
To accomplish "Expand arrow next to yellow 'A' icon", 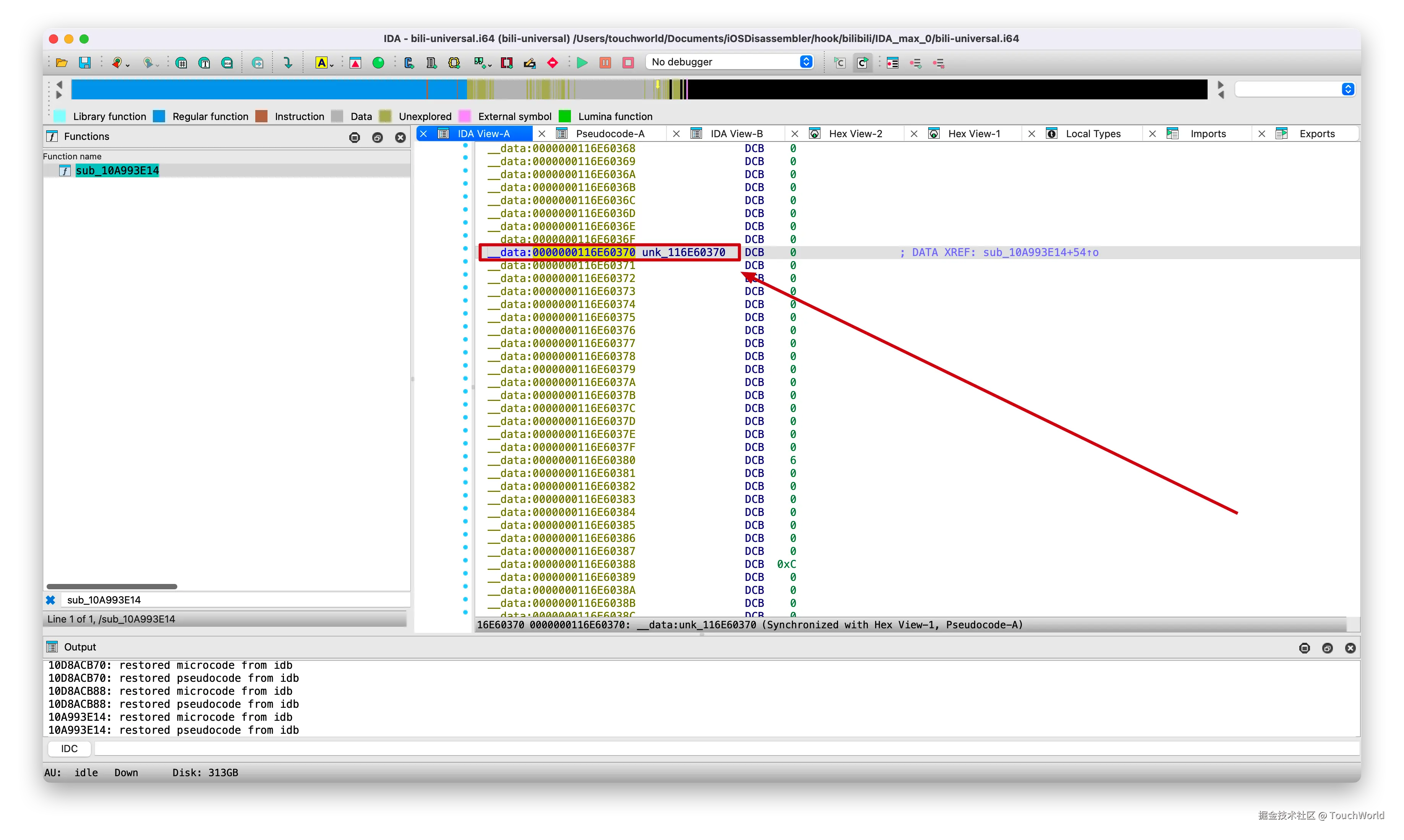I will [332, 66].
